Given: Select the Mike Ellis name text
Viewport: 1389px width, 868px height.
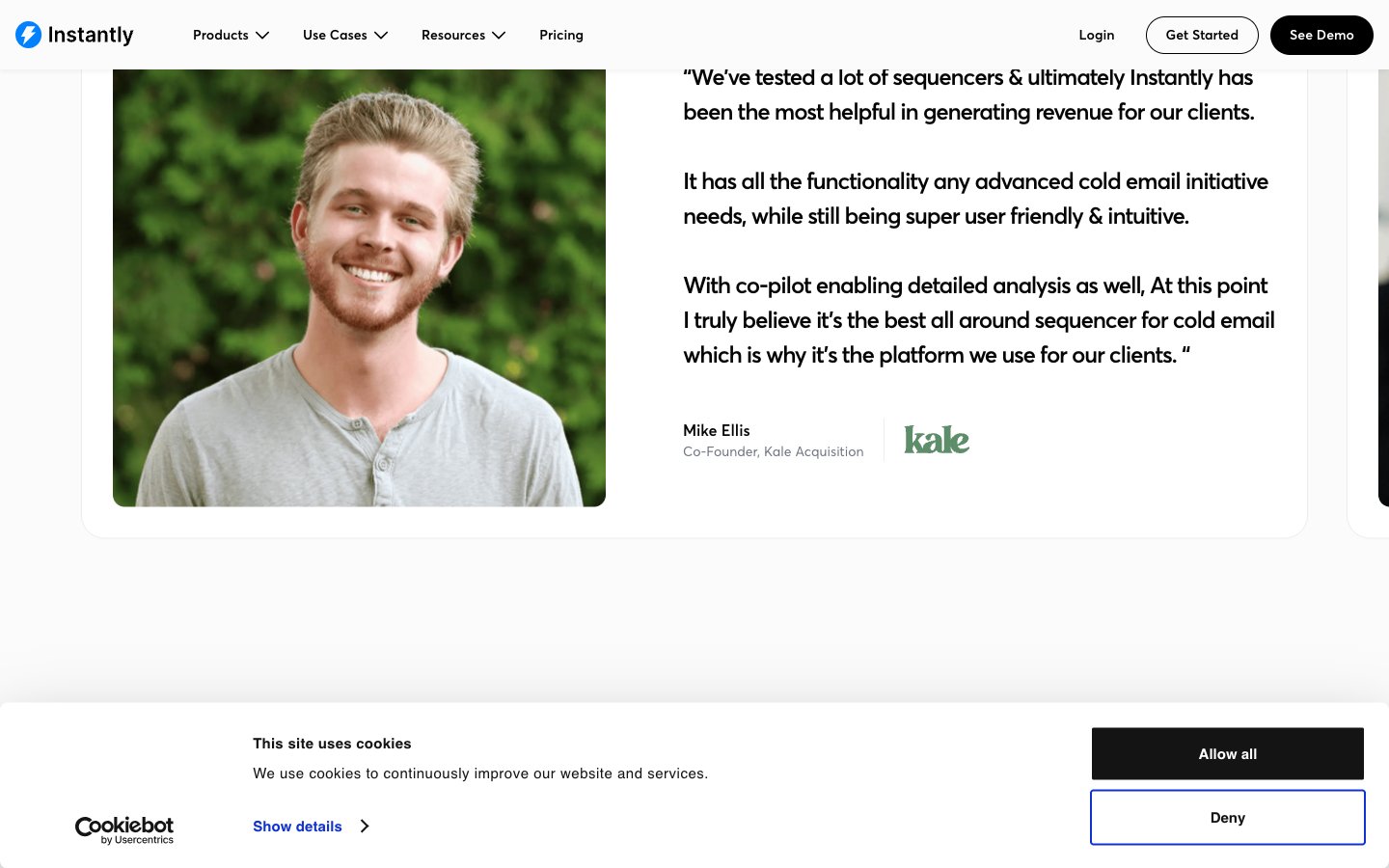Looking at the screenshot, I should point(716,430).
